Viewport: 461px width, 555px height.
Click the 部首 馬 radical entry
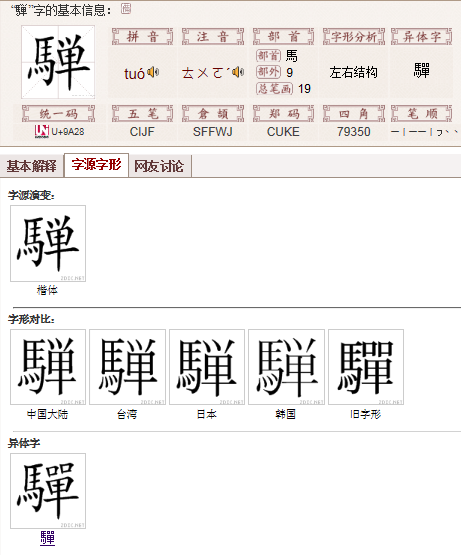[x=292, y=56]
